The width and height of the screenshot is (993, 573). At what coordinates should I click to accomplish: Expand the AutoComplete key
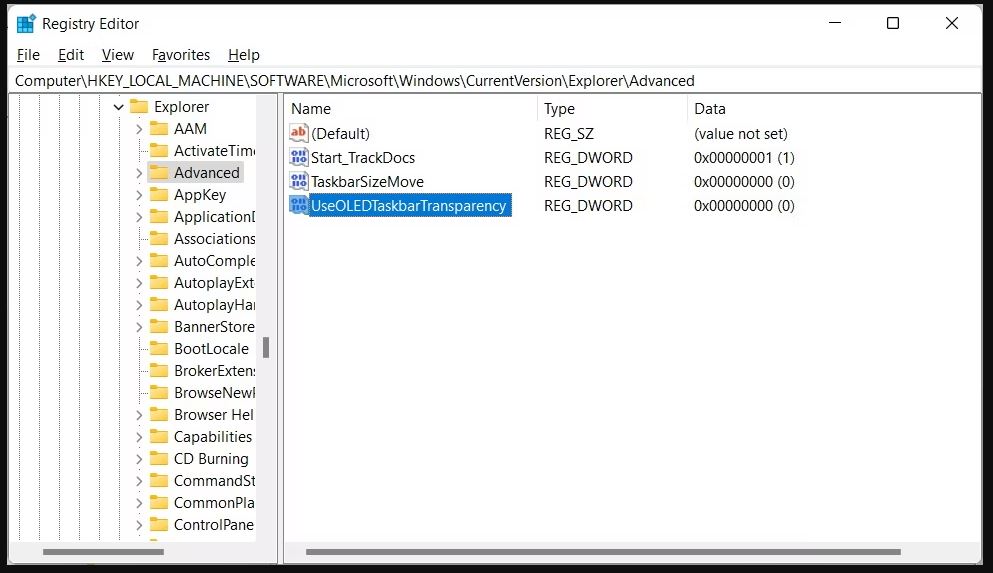[139, 261]
